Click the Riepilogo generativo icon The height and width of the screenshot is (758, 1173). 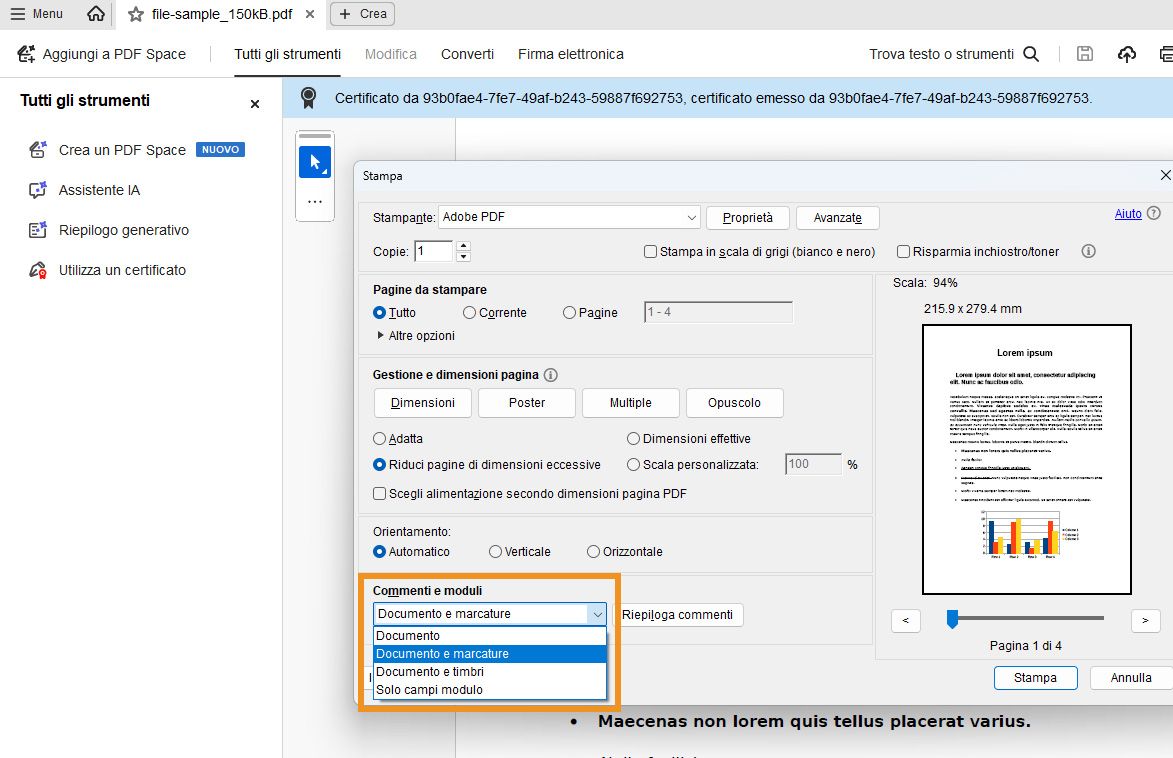point(37,230)
